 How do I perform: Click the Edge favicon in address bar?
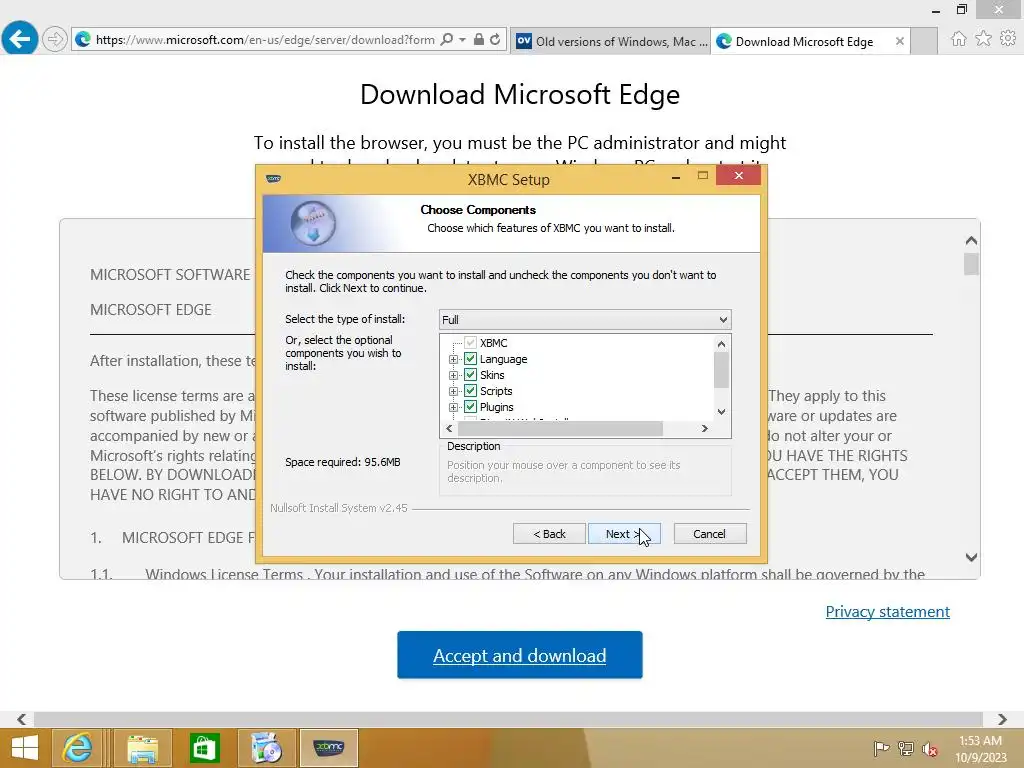(x=83, y=39)
